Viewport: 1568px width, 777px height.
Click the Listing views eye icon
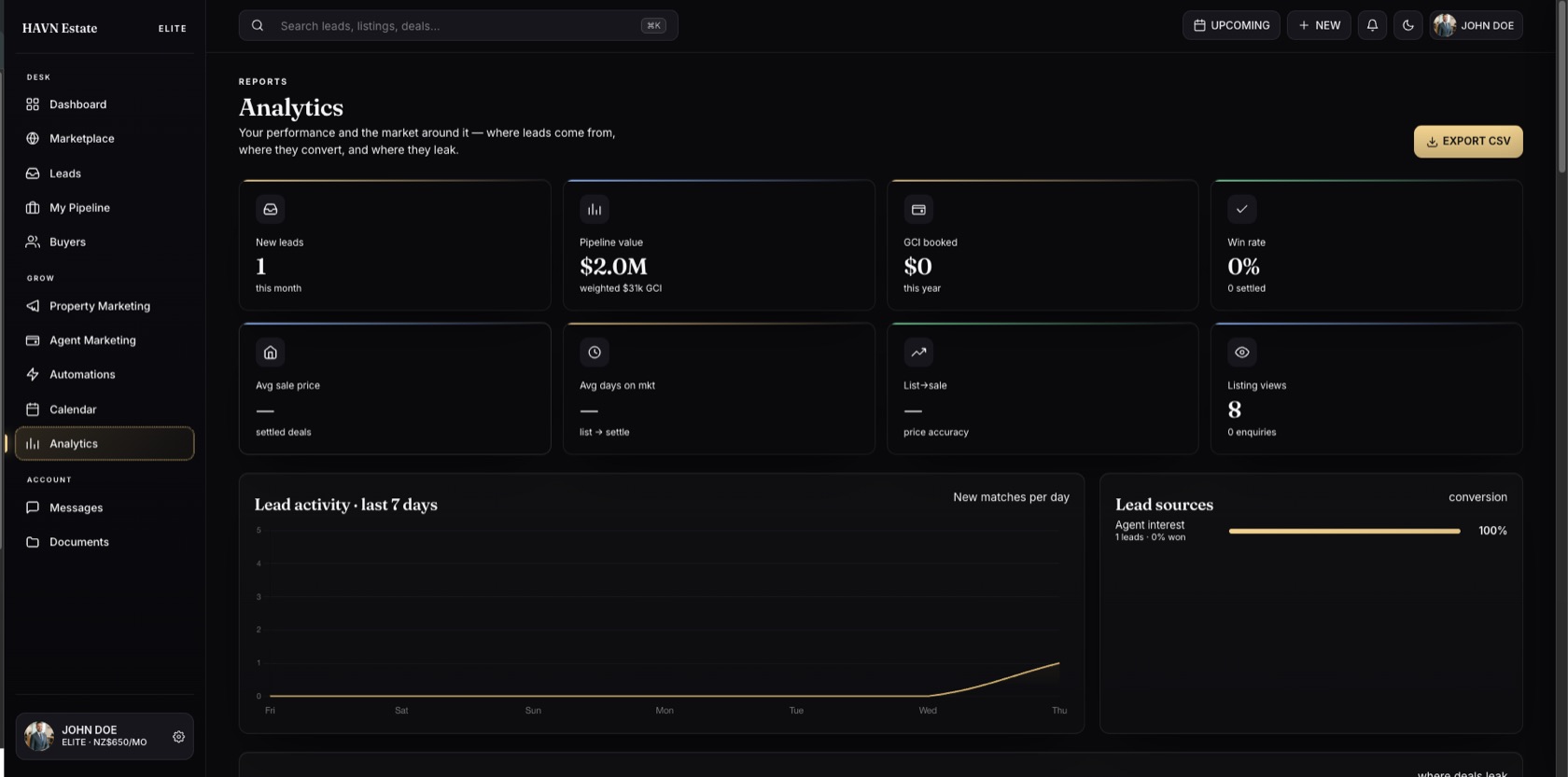pos(1242,353)
